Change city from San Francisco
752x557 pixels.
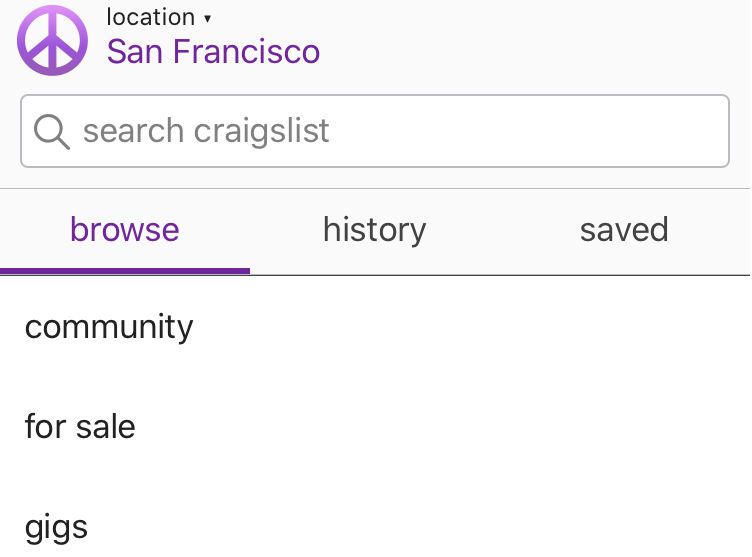point(213,51)
